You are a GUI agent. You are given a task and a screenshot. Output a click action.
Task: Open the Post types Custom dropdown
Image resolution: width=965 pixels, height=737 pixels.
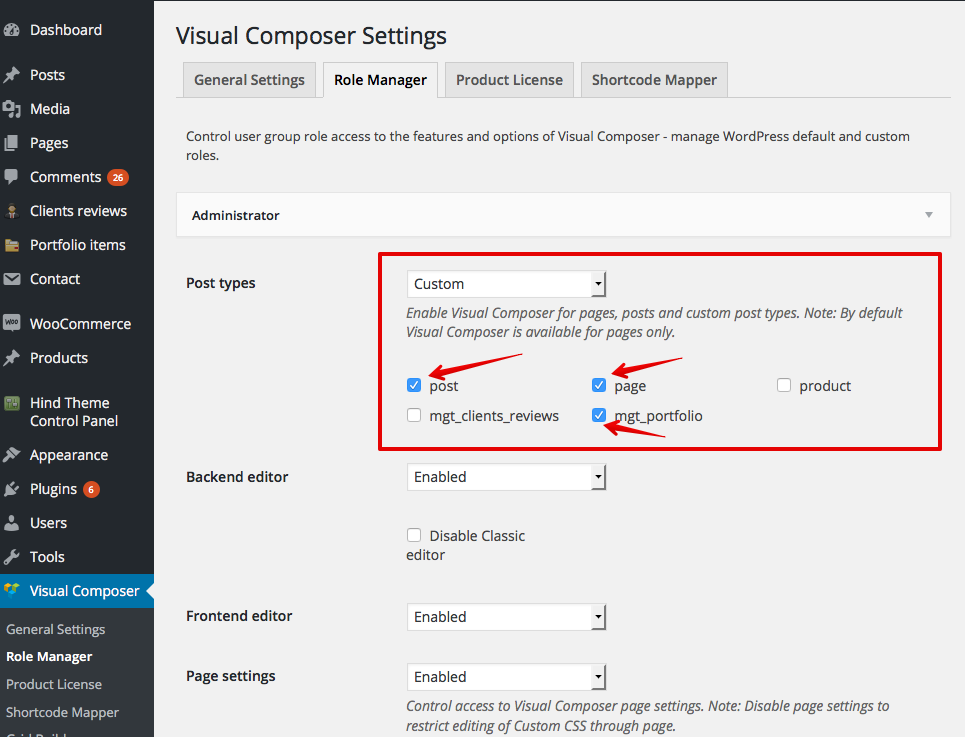tap(507, 284)
